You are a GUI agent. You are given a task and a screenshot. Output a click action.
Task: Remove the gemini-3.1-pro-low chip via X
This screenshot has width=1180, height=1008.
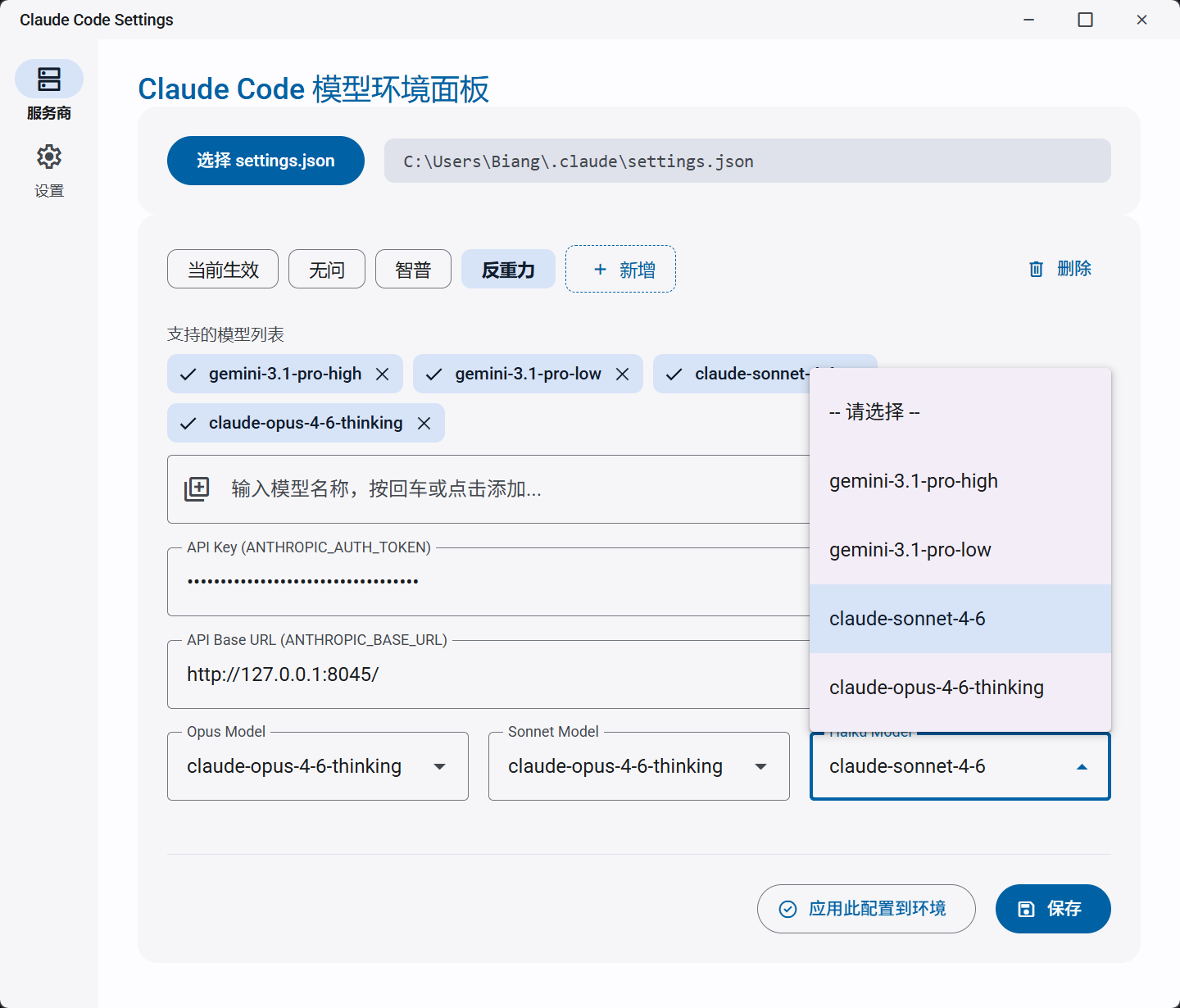(622, 374)
